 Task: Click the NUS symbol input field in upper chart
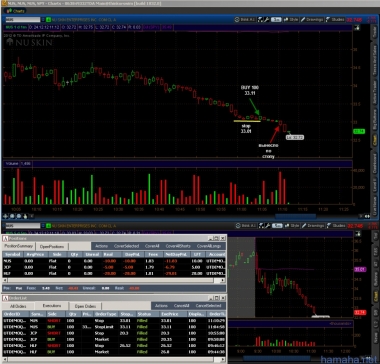pos(22,20)
